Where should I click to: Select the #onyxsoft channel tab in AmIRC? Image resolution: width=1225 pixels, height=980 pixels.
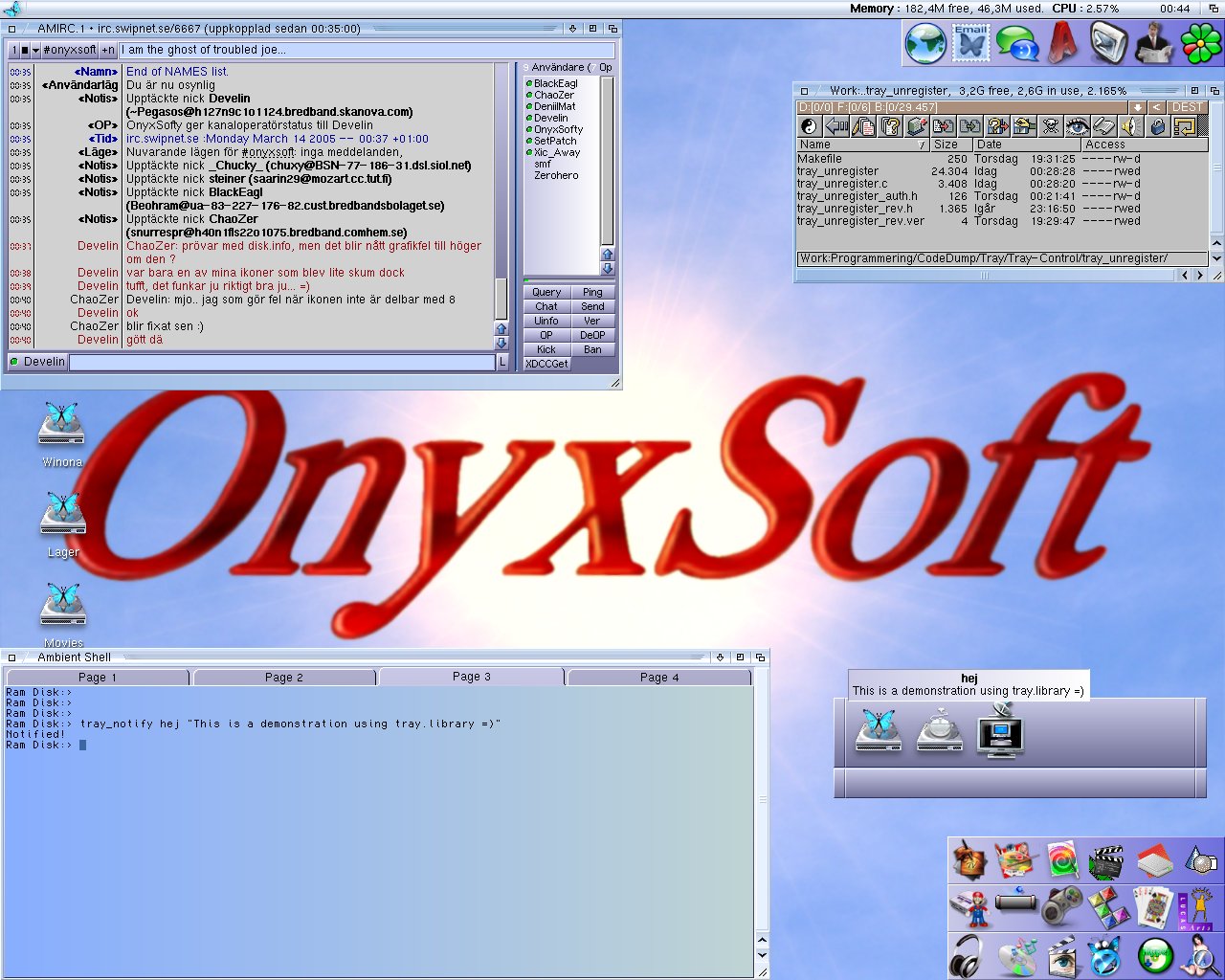69,50
